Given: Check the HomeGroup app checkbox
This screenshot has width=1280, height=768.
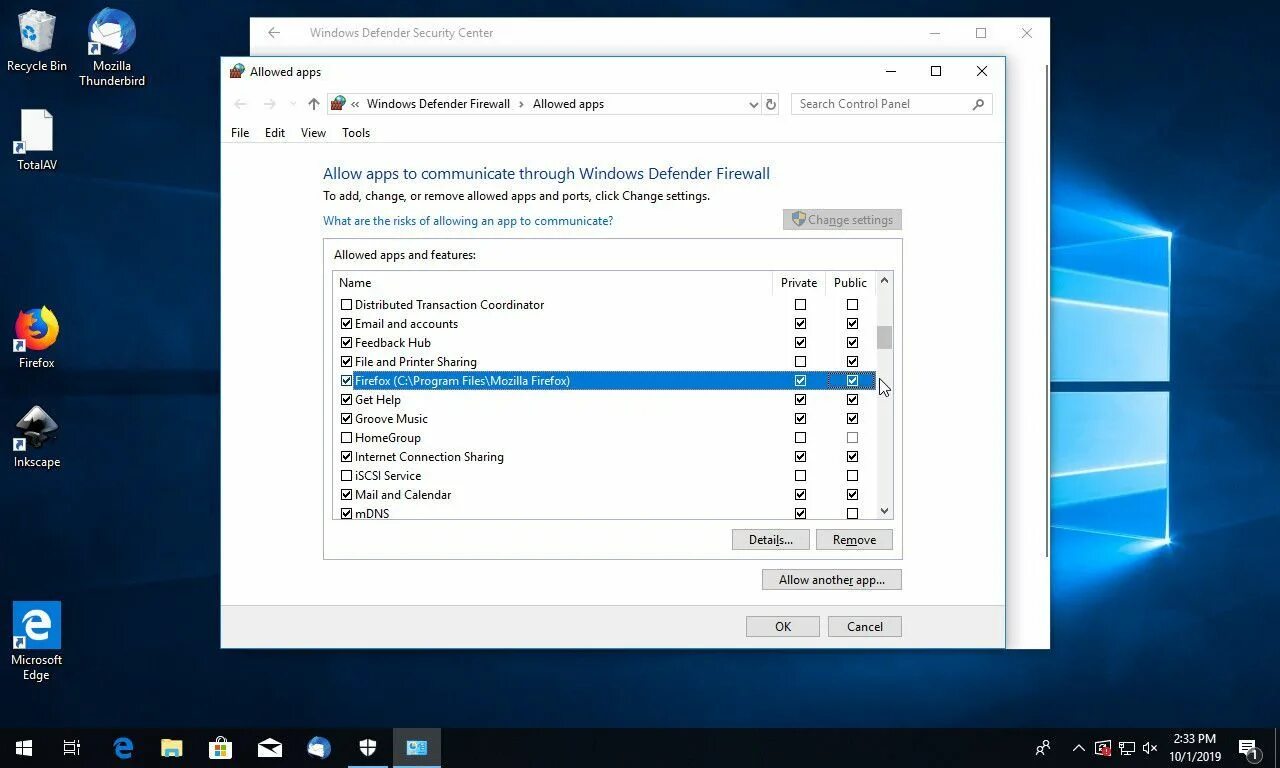Looking at the screenshot, I should (x=346, y=438).
